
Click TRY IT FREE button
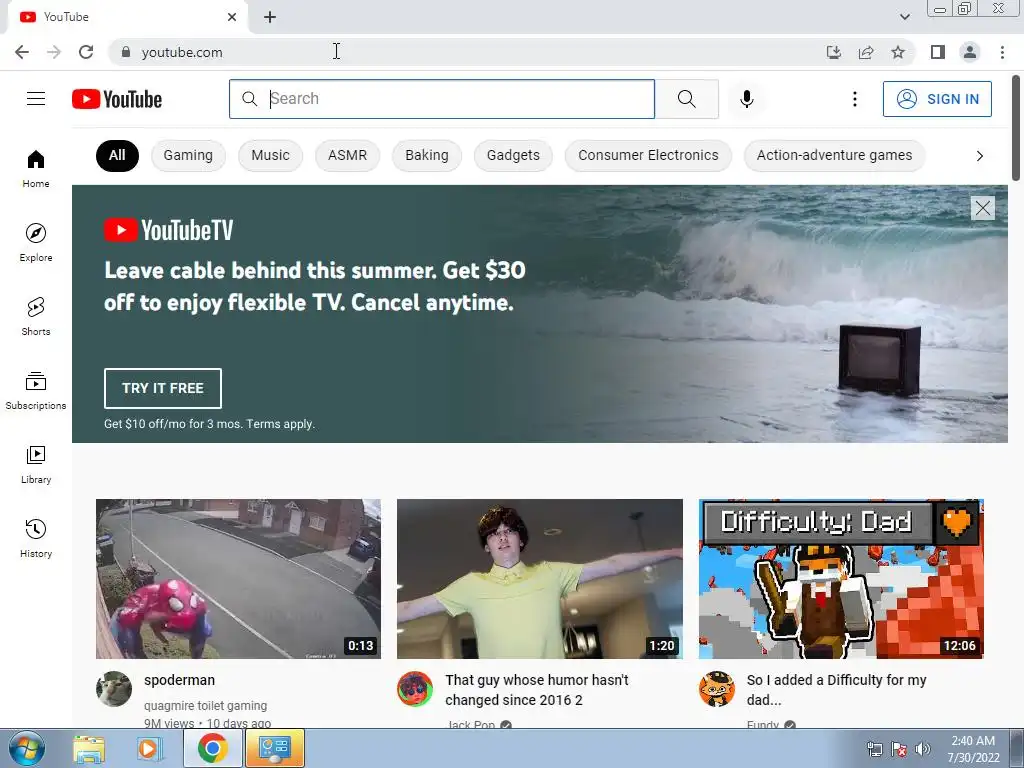pos(163,388)
